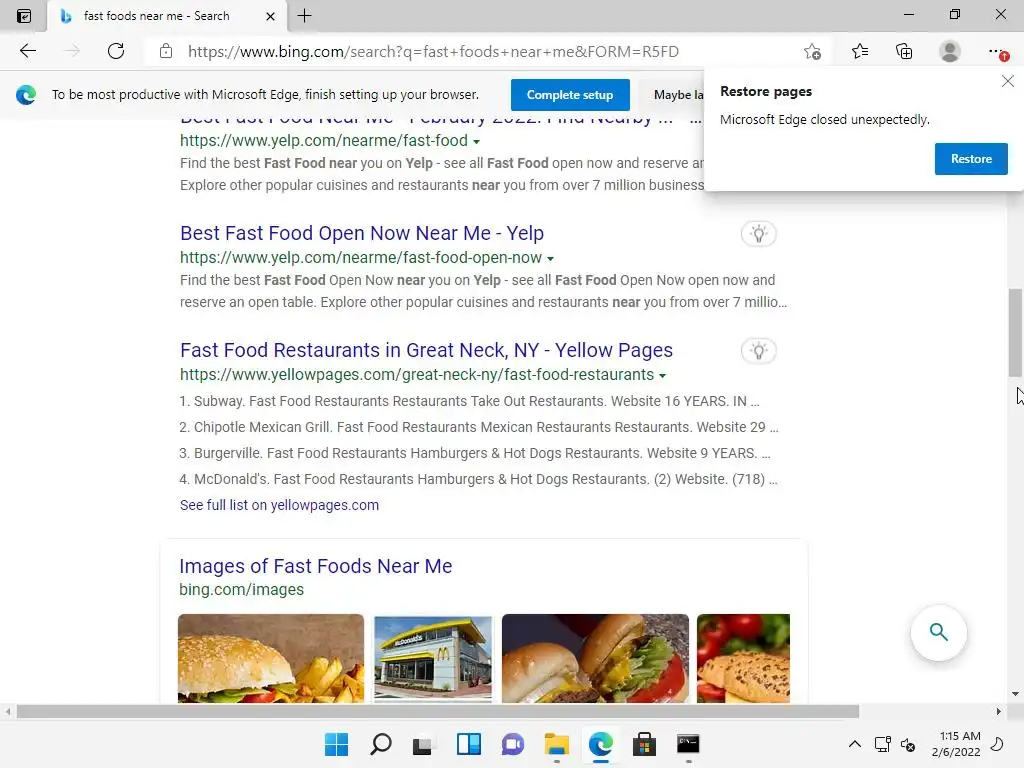Open a new tab

(304, 16)
